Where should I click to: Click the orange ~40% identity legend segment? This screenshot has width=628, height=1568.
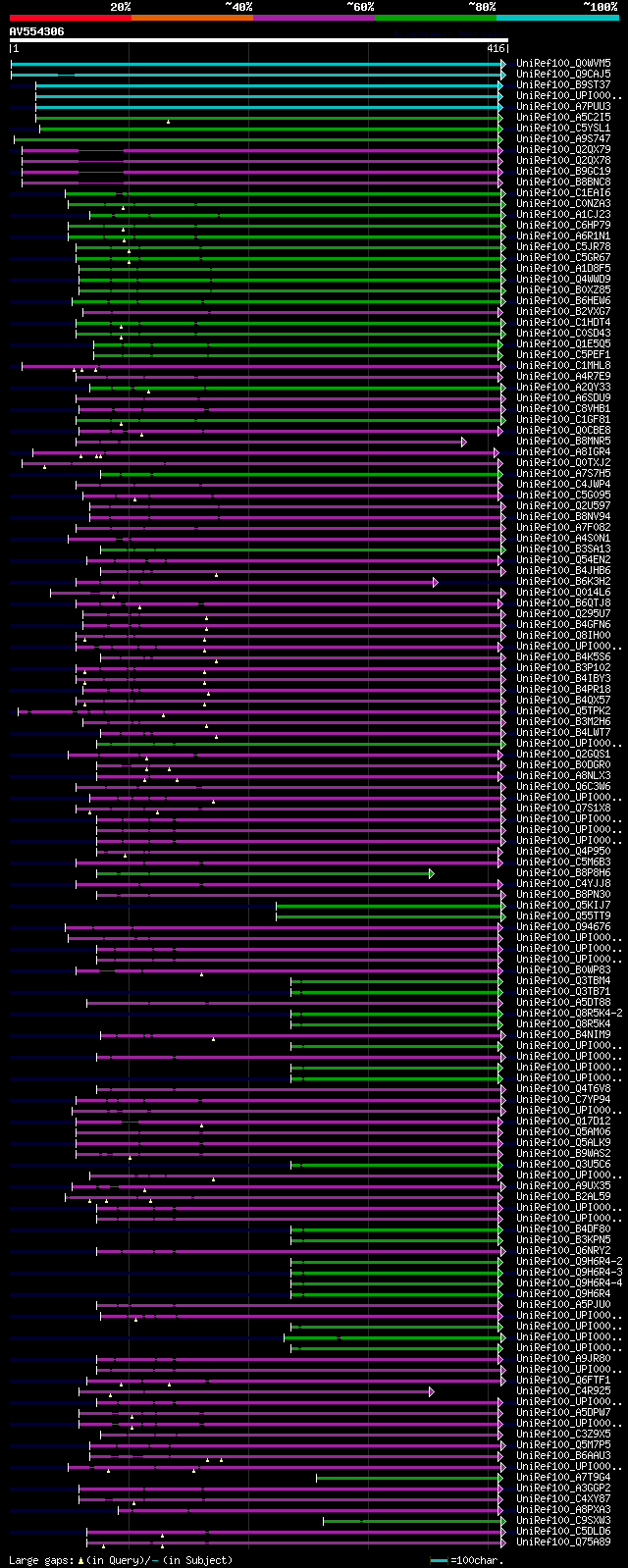(192, 18)
